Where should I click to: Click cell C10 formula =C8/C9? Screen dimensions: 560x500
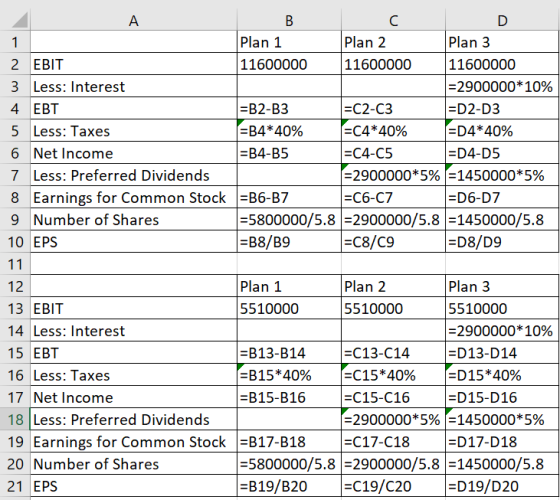tap(393, 241)
